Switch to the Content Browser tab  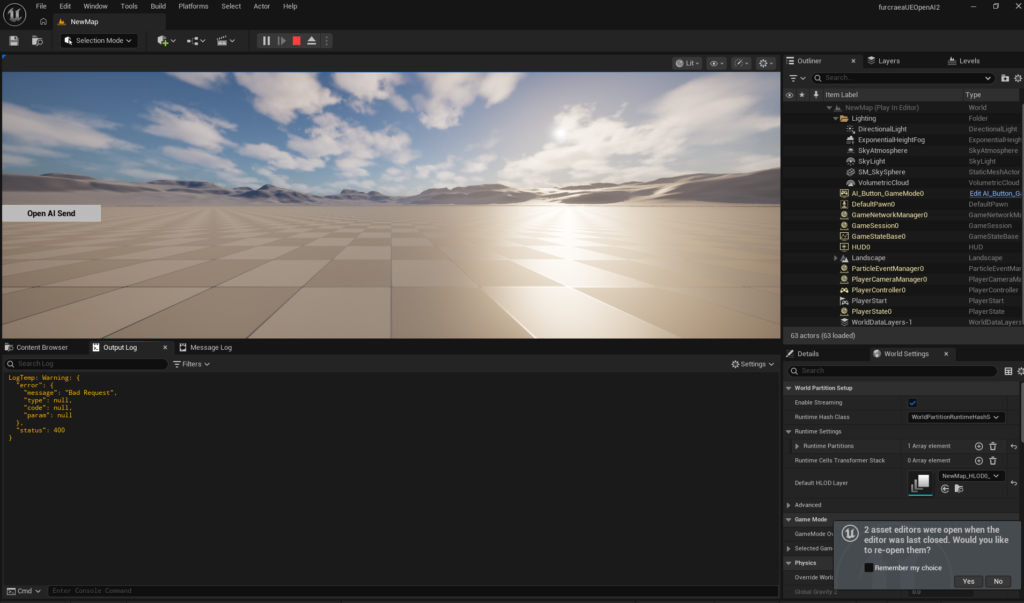(36, 348)
